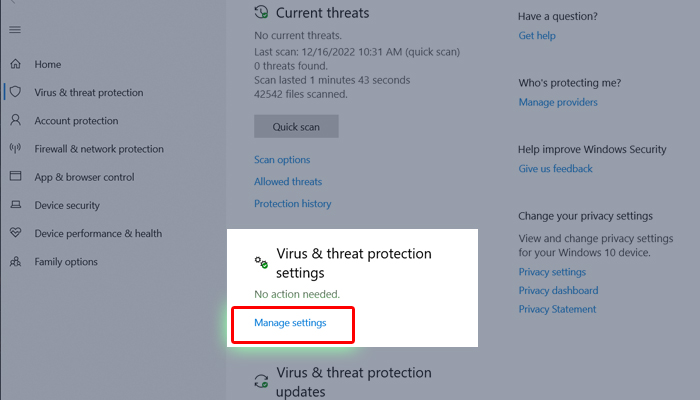700x400 pixels.
Task: Click the Family options people icon
Action: pos(15,262)
